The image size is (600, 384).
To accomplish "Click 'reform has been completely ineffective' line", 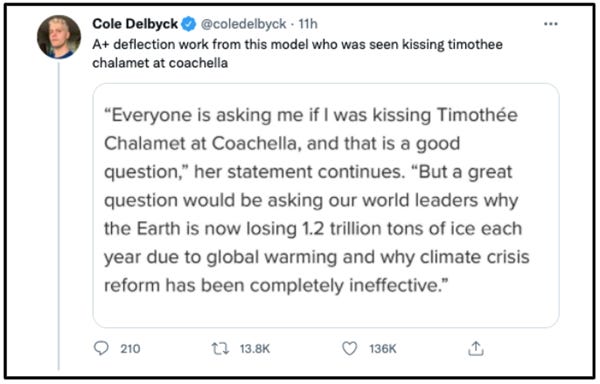I will (276, 285).
